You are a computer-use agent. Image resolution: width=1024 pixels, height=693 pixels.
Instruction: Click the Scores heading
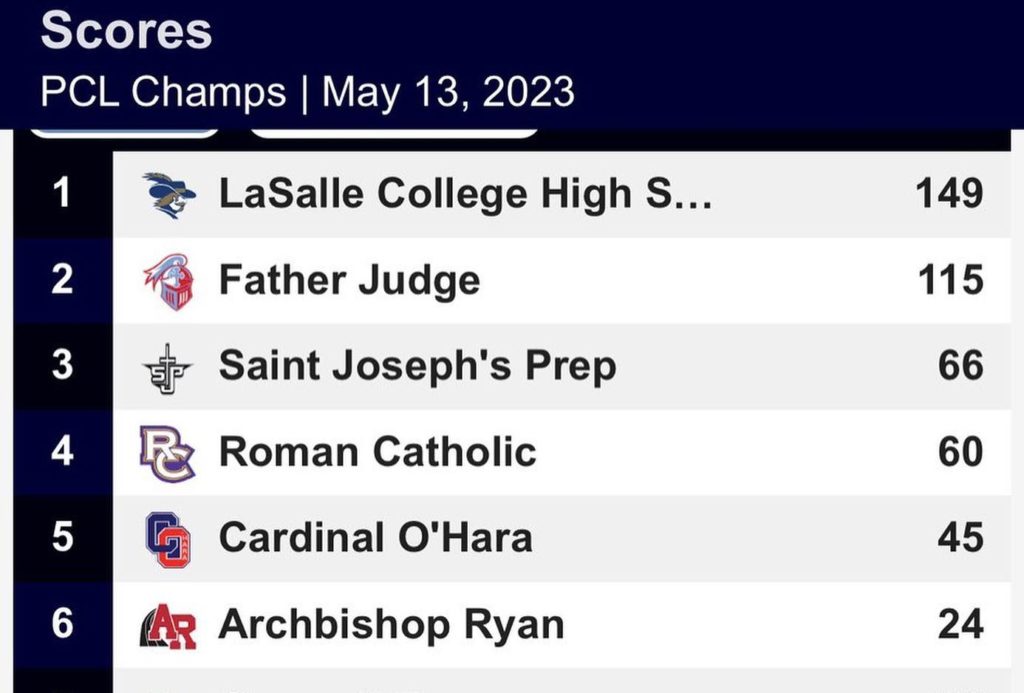tap(126, 32)
